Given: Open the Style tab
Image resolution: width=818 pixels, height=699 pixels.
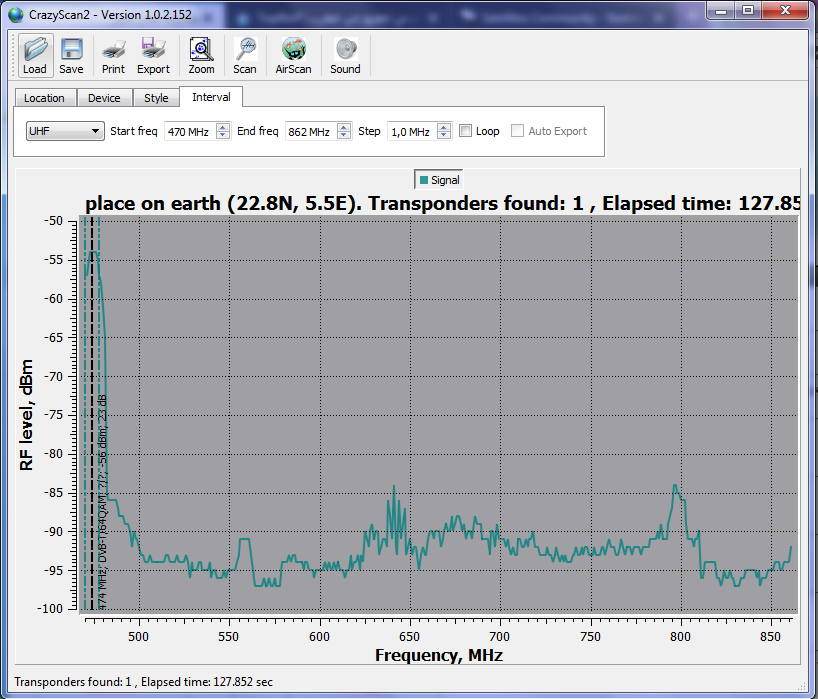Looking at the screenshot, I should click(156, 98).
